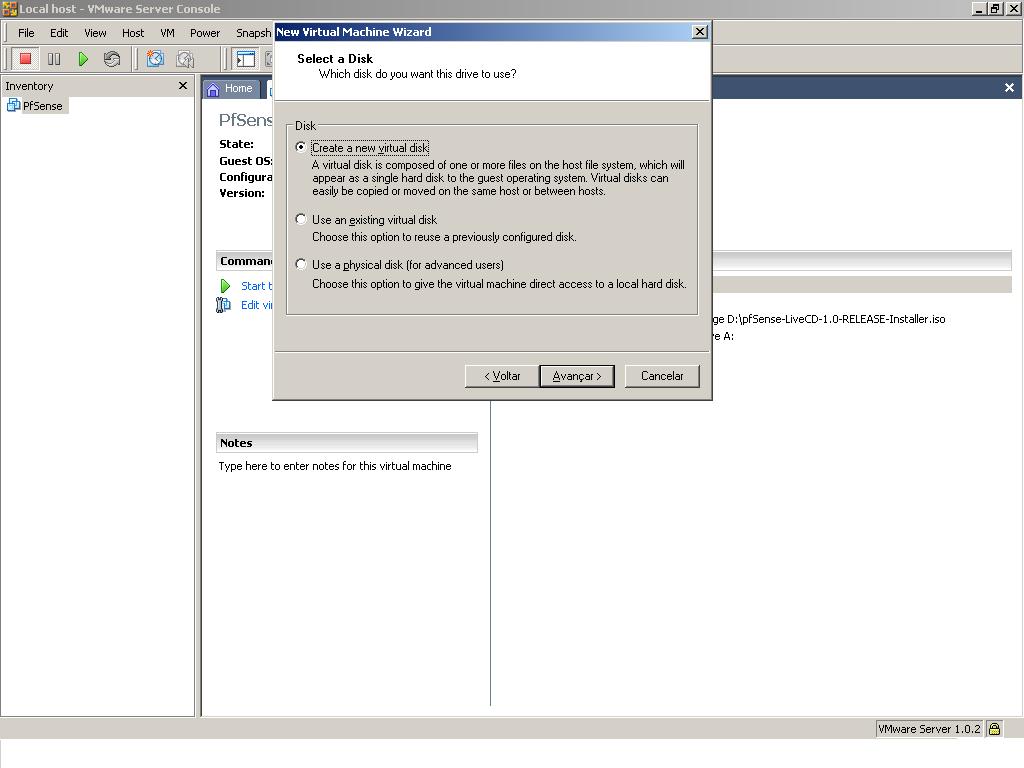Close the New Virtual Machine Wizard dialog

coord(699,31)
